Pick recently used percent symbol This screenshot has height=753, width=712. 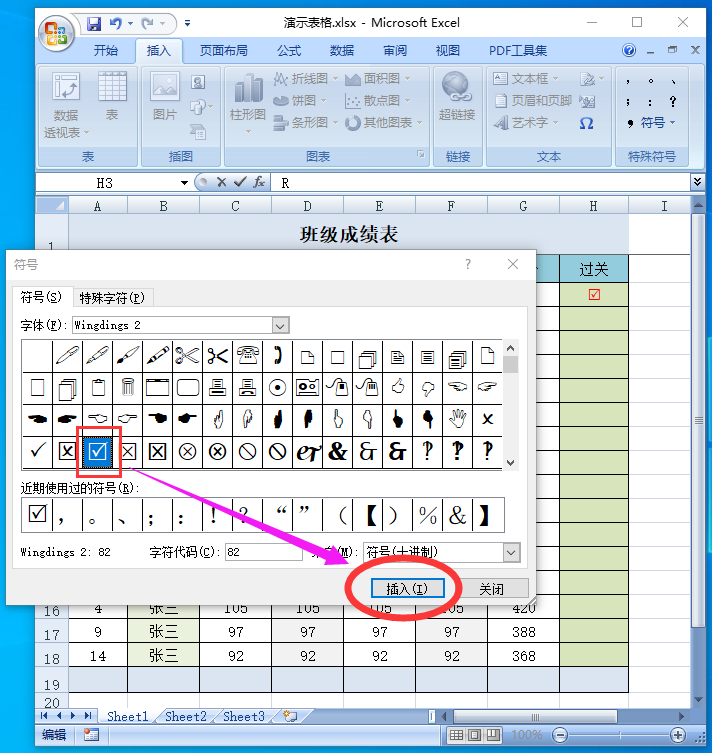(427, 515)
